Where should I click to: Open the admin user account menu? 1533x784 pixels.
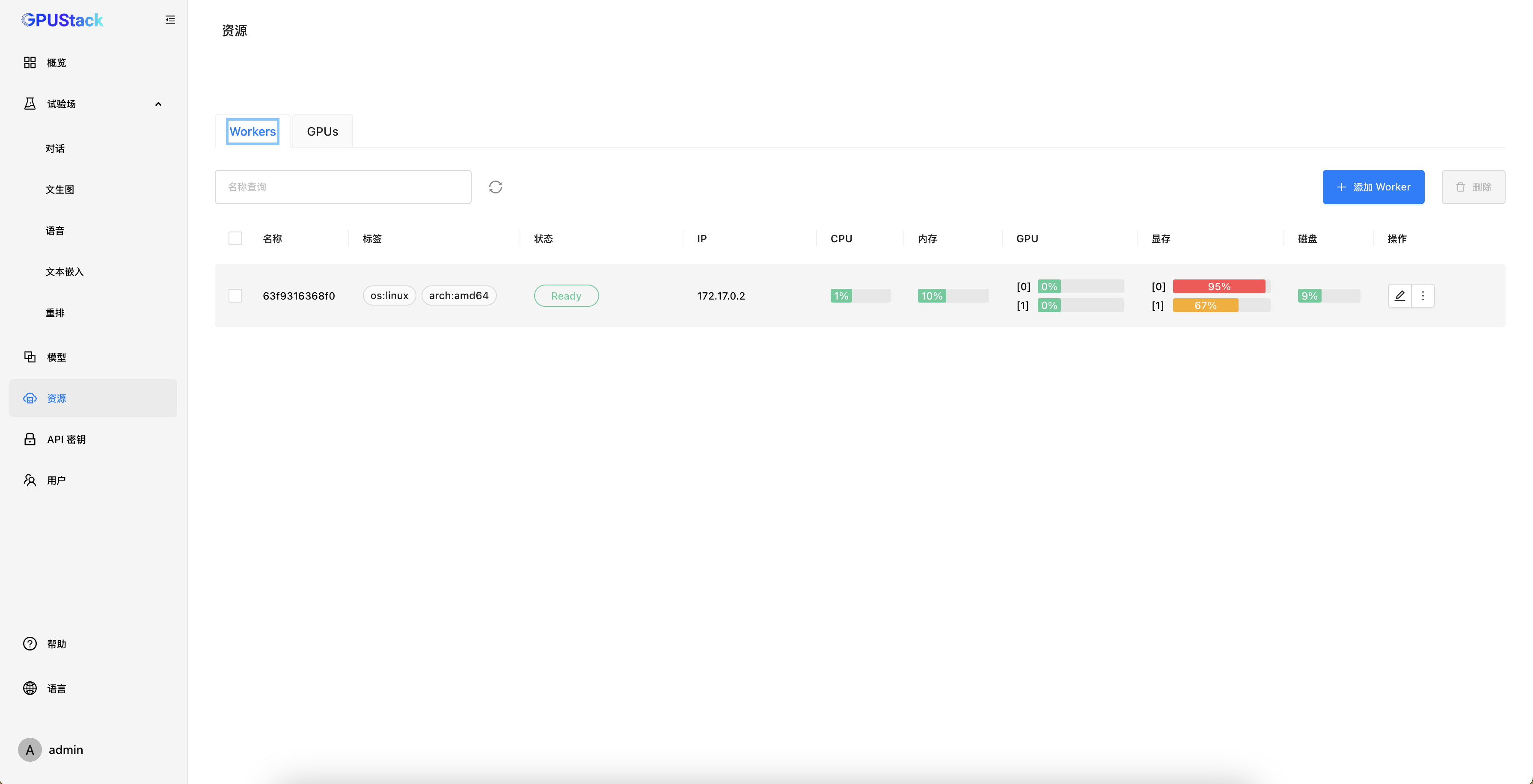click(x=65, y=750)
